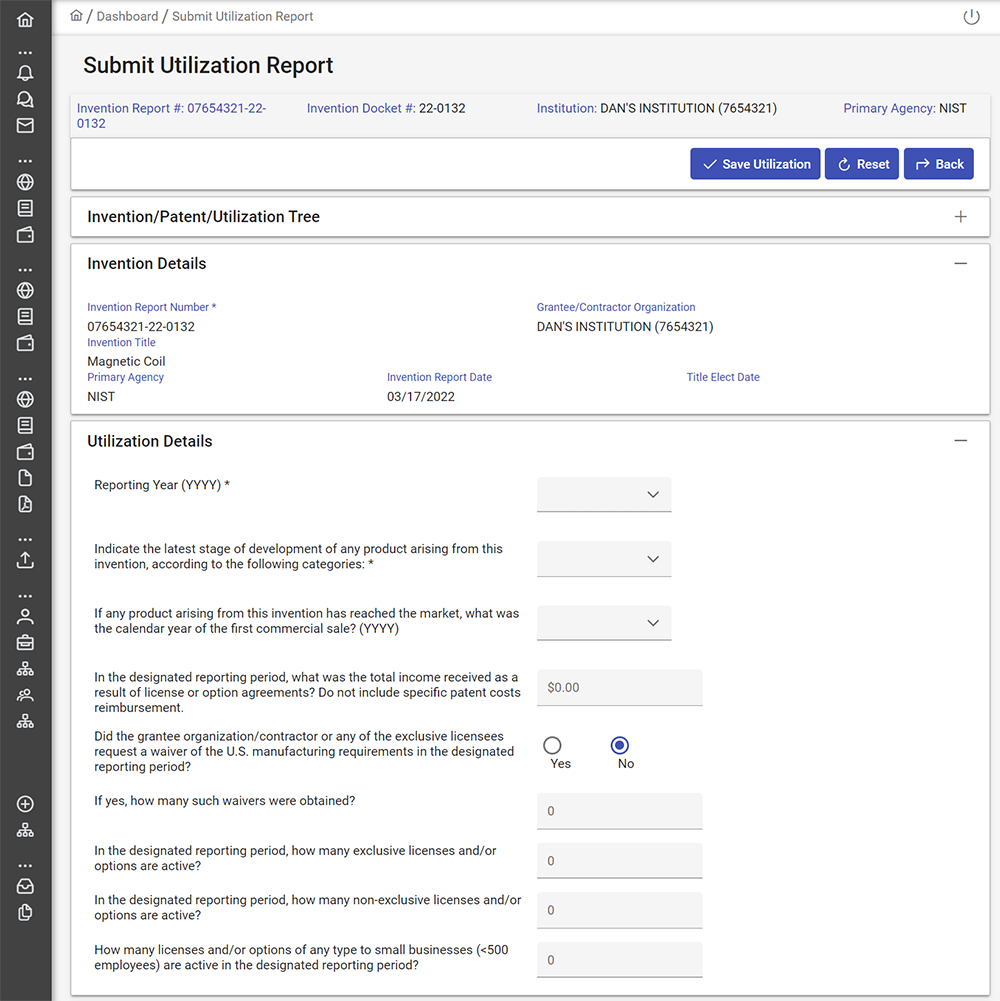The image size is (1000, 1001).
Task: Click the plus circle icon in the sidebar
Action: [x=25, y=804]
